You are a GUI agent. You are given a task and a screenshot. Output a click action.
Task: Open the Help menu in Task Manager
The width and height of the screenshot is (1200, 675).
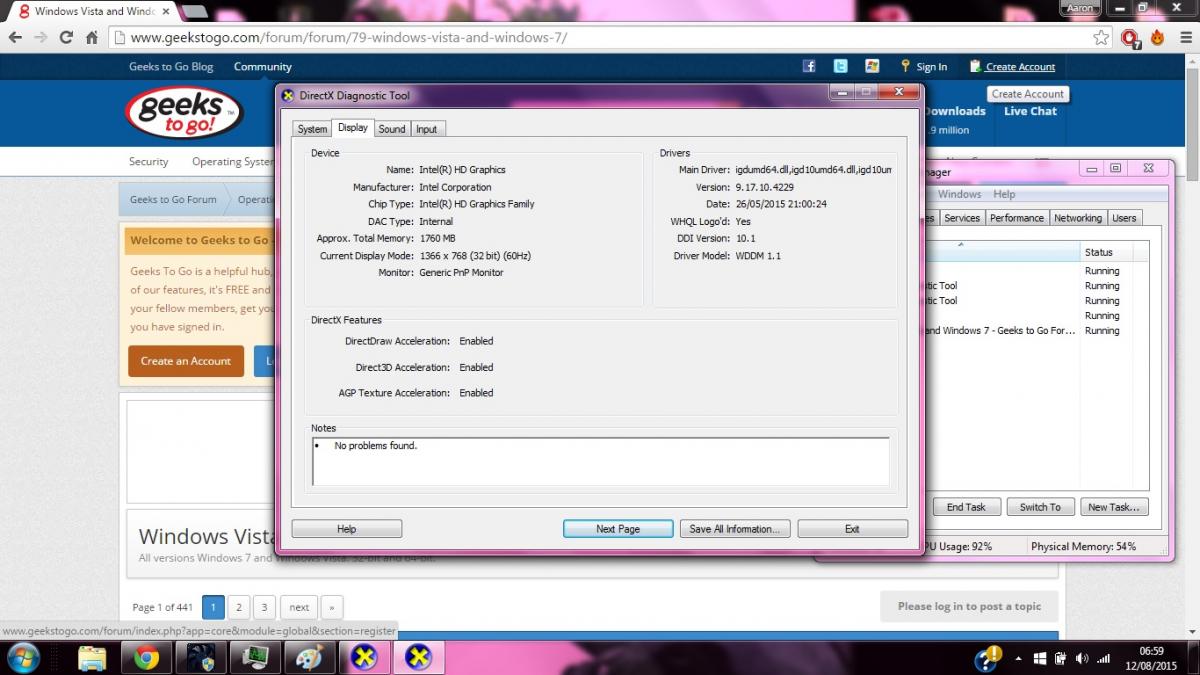[1004, 194]
